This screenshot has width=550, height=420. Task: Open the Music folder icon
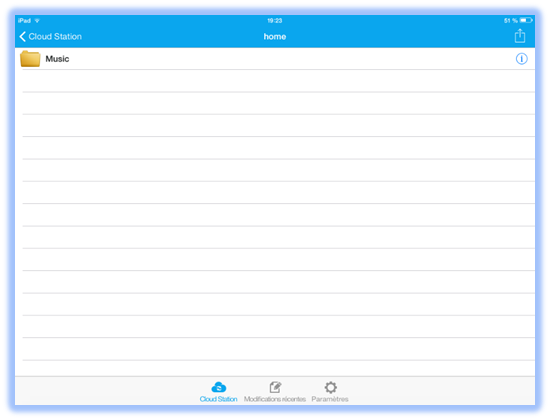point(30,59)
